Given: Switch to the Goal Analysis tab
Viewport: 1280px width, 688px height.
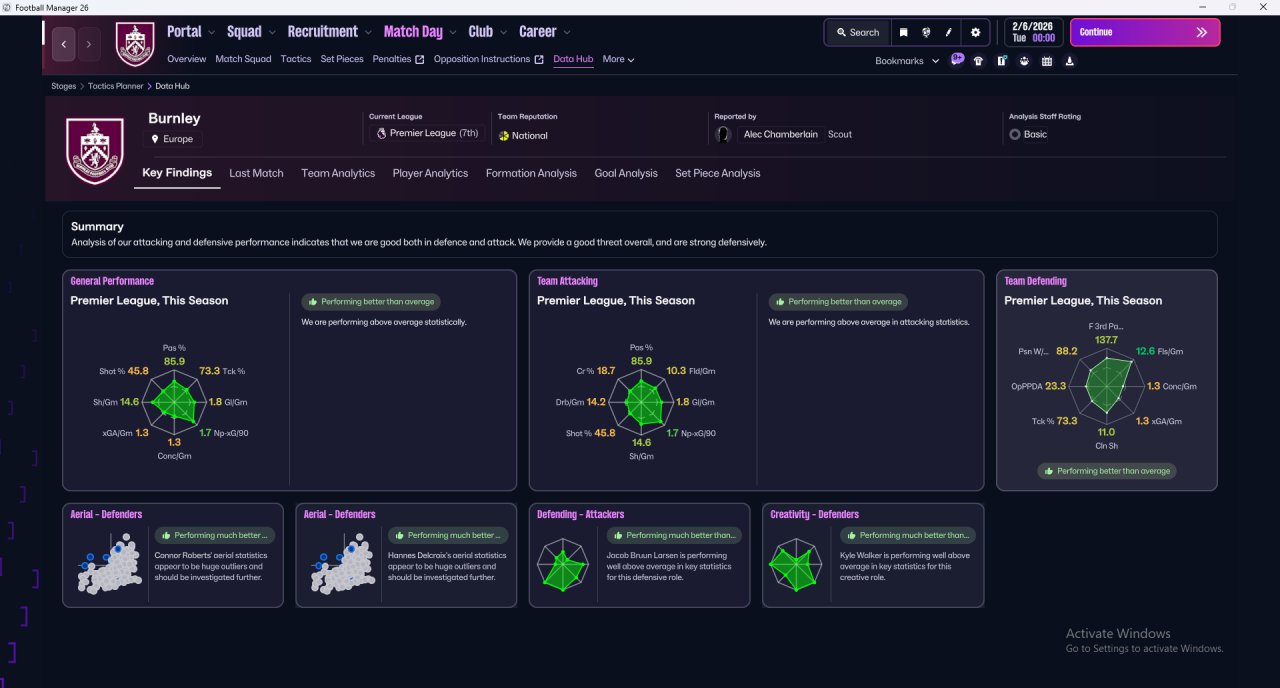Looking at the screenshot, I should (626, 173).
